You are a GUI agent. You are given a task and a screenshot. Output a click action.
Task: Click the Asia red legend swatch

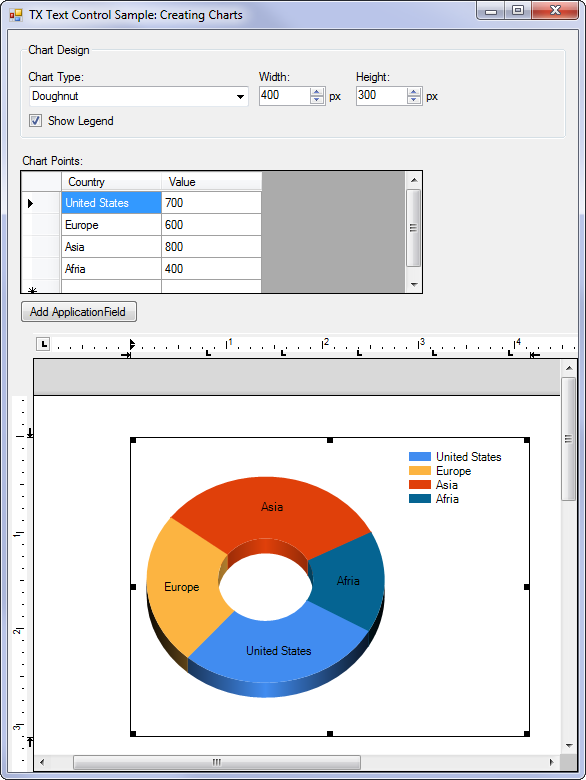click(420, 485)
